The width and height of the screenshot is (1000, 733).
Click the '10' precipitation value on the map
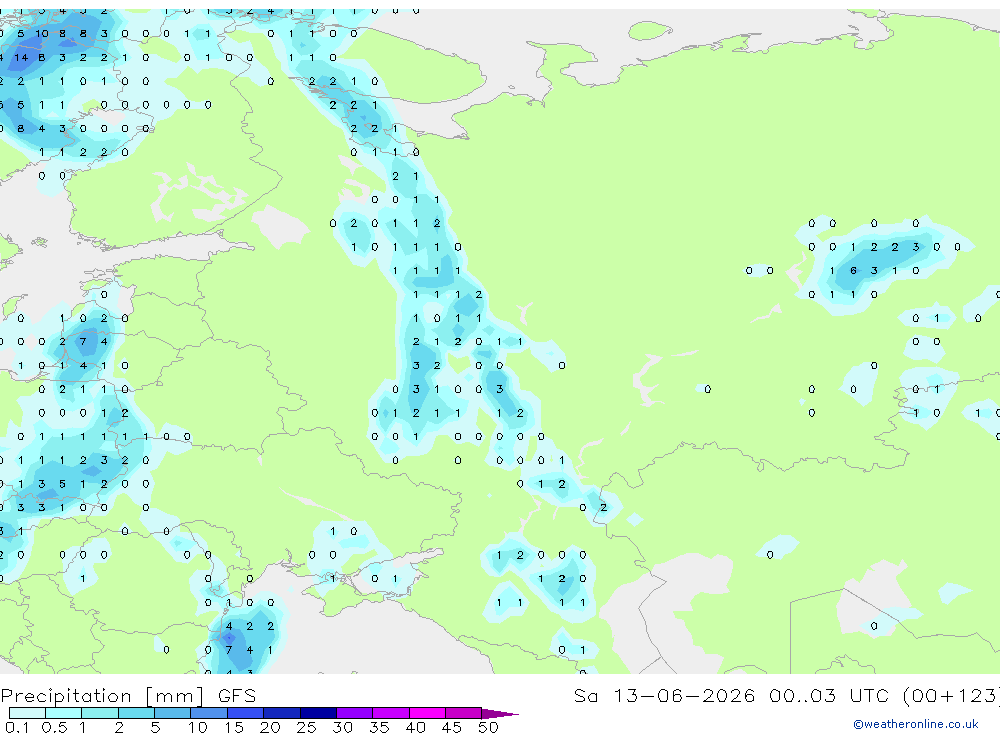41,34
